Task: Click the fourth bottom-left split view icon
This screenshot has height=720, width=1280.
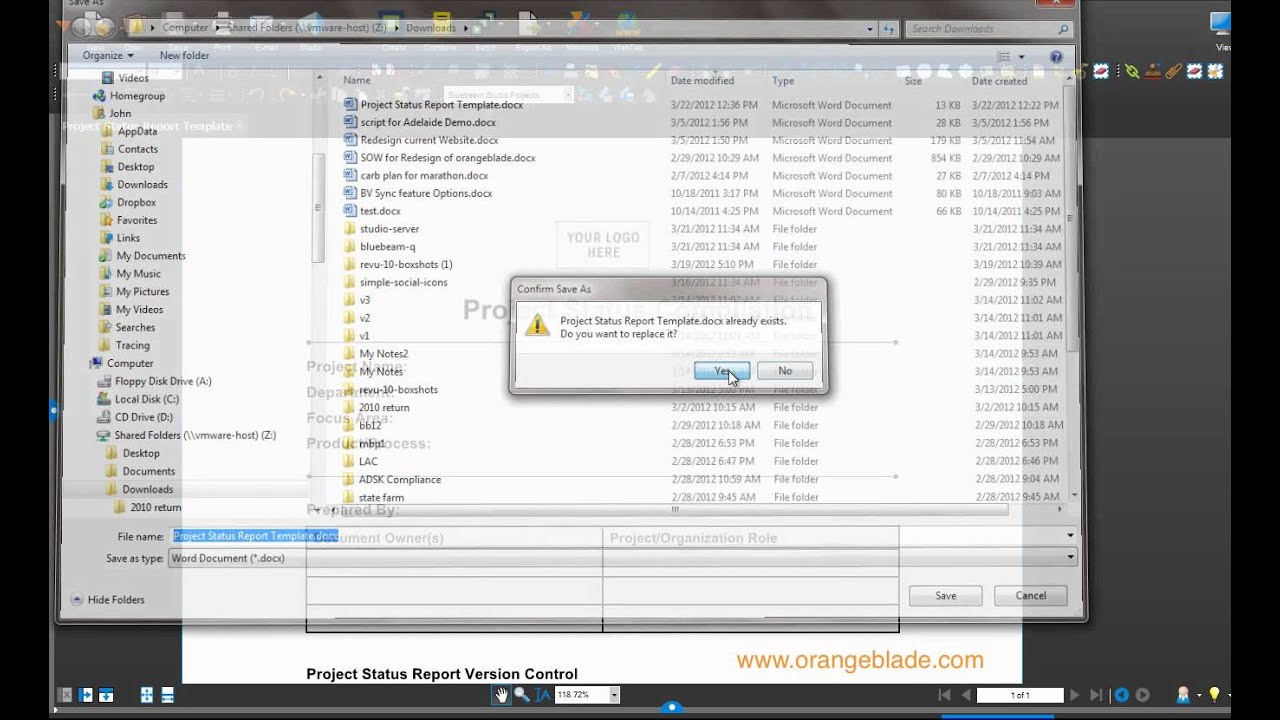Action: 147,694
